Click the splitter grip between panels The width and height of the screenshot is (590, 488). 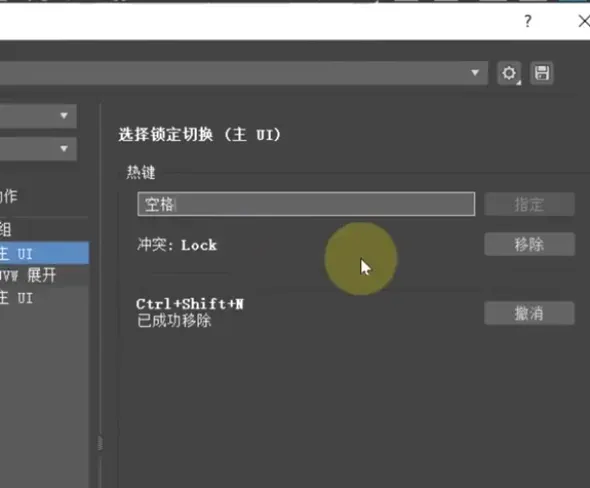(100, 443)
